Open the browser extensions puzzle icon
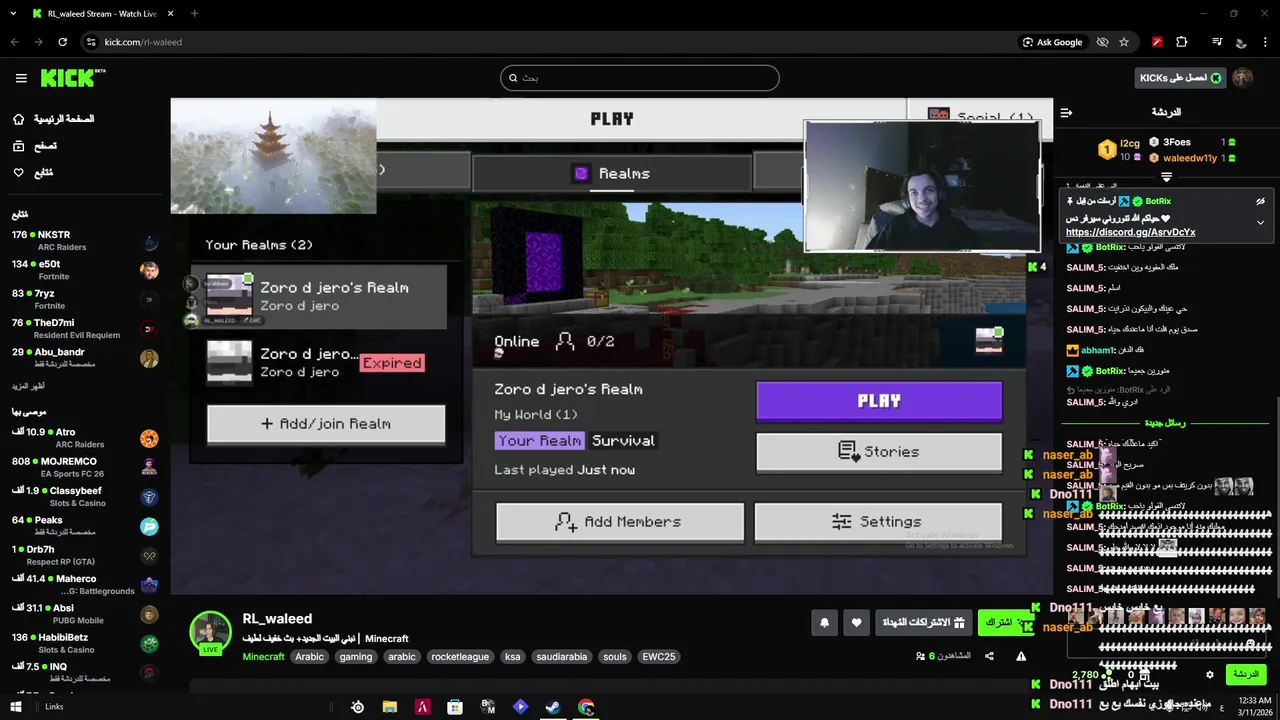1280x720 pixels. tap(1182, 42)
